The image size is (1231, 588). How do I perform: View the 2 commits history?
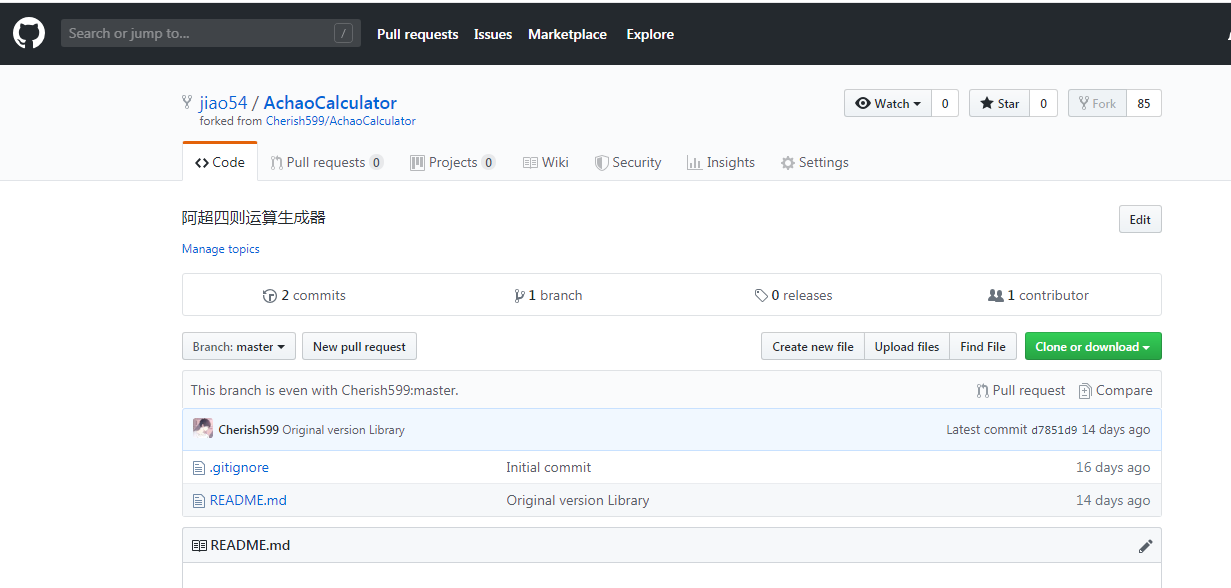pyautogui.click(x=304, y=295)
